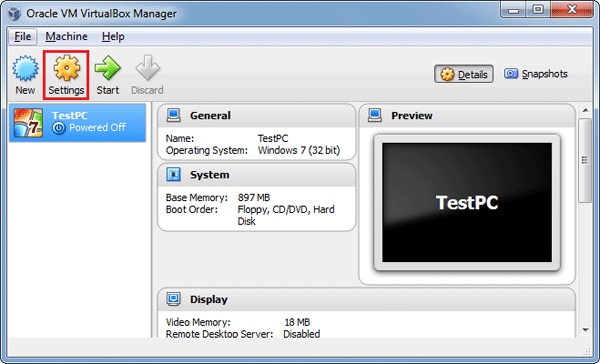Start the VM with the green arrow icon

coord(108,68)
